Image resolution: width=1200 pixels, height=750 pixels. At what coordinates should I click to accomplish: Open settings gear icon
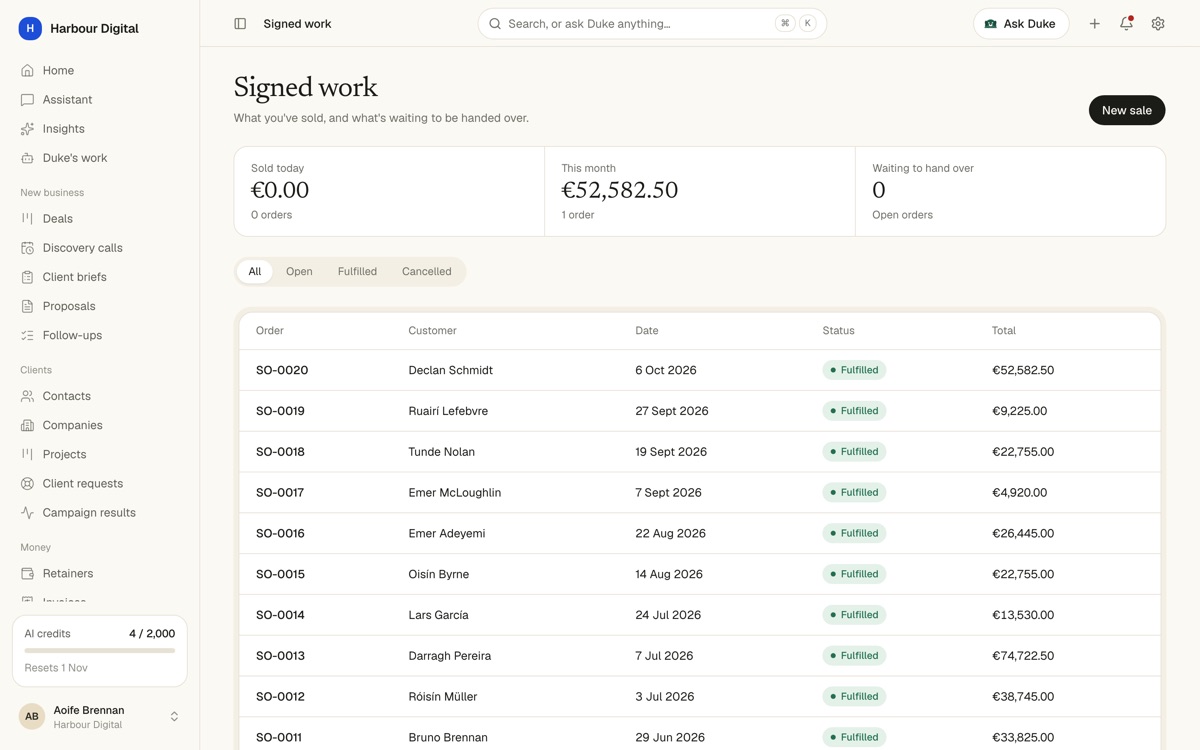pos(1158,24)
